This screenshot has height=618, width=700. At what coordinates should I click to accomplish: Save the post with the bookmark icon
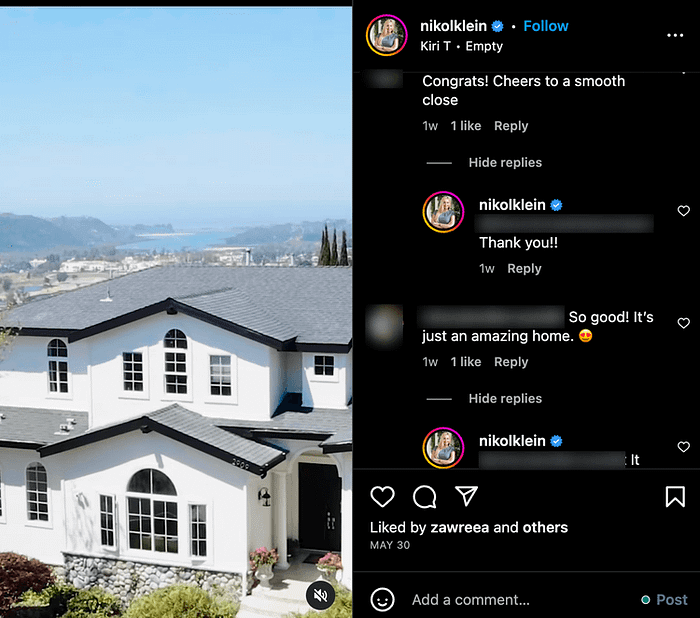675,496
